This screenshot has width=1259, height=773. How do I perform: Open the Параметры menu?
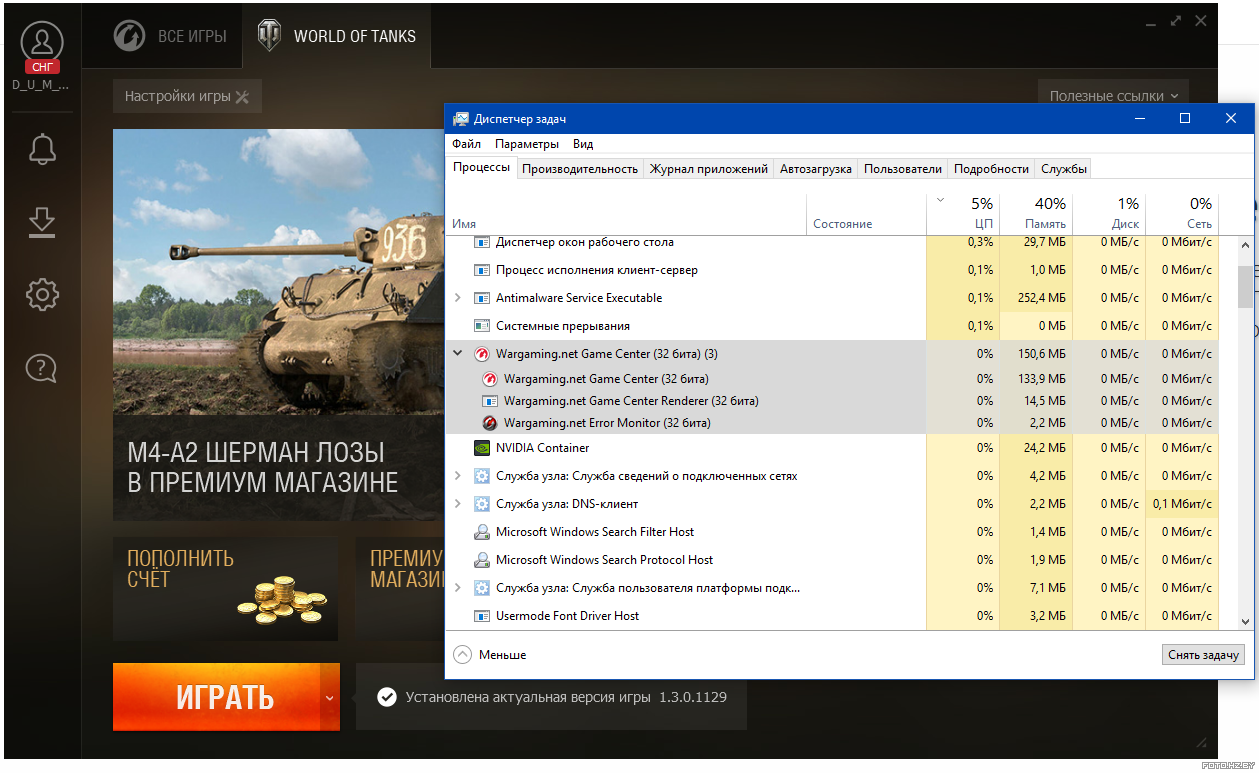pos(527,144)
